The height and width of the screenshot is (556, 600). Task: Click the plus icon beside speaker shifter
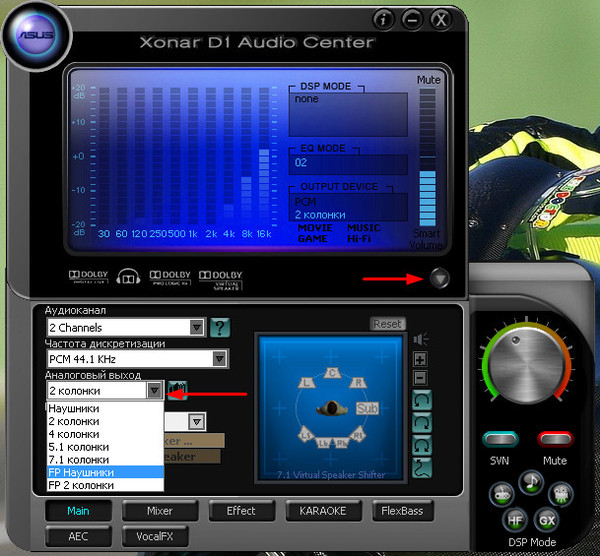tap(421, 359)
